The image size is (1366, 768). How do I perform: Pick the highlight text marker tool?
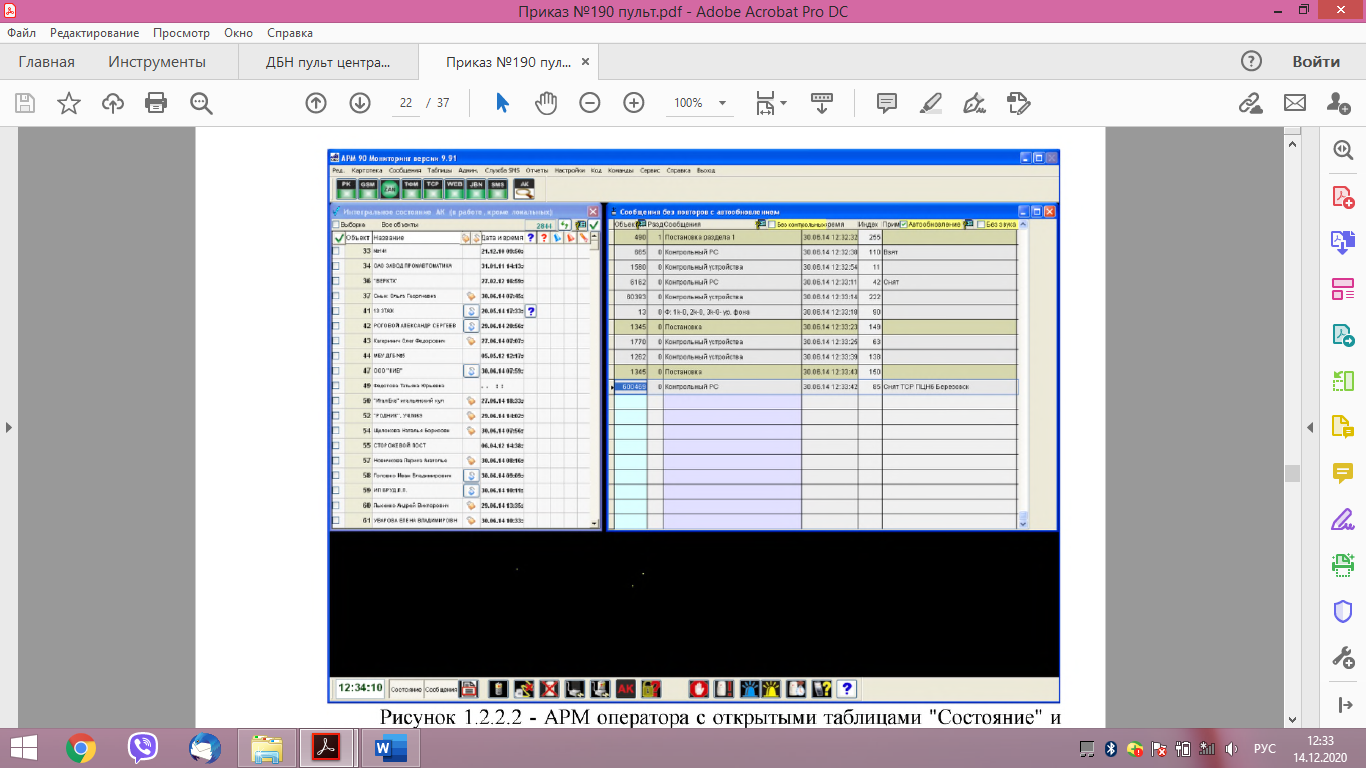(x=930, y=103)
